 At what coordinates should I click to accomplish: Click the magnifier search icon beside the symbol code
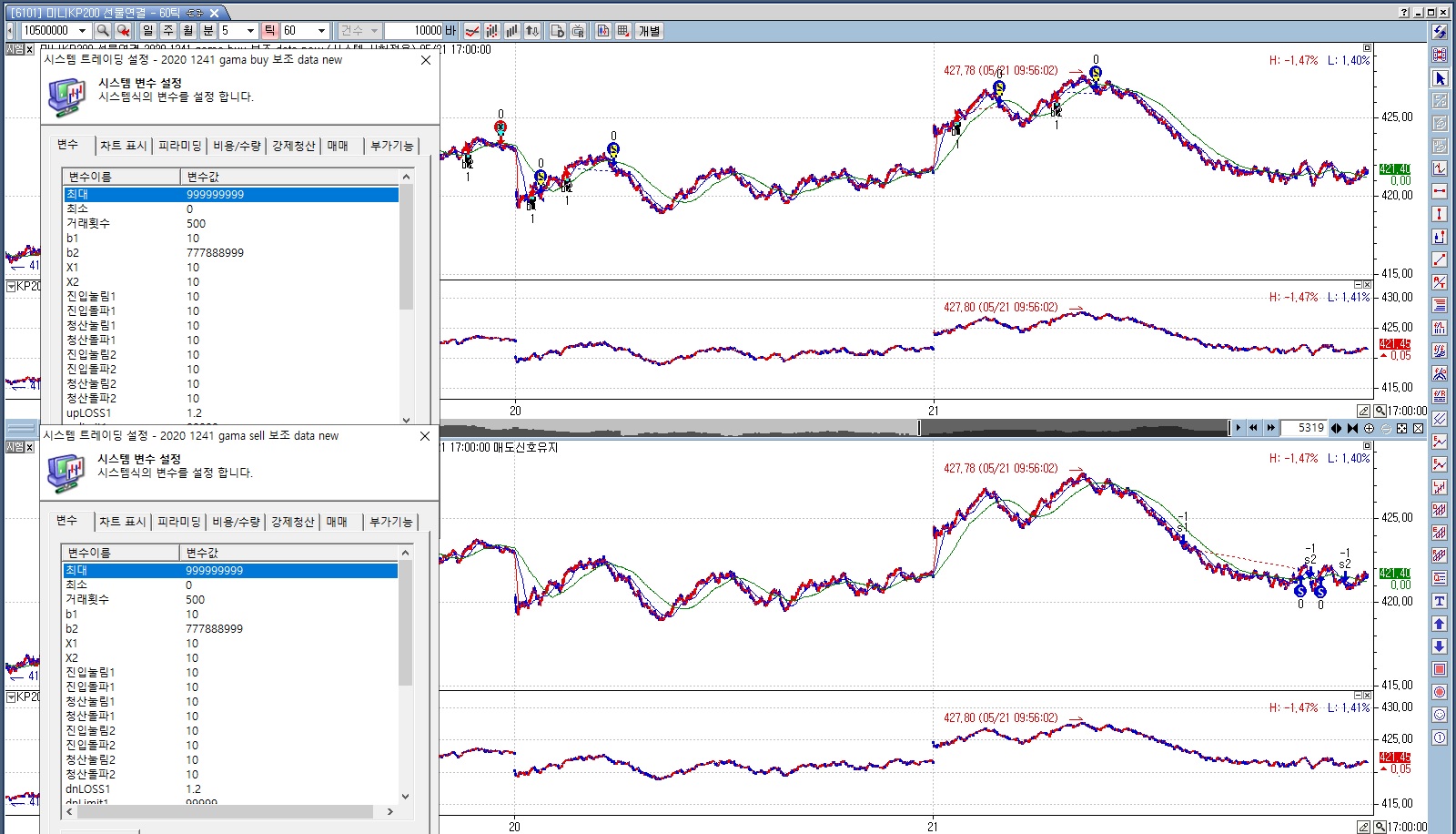coord(103,31)
